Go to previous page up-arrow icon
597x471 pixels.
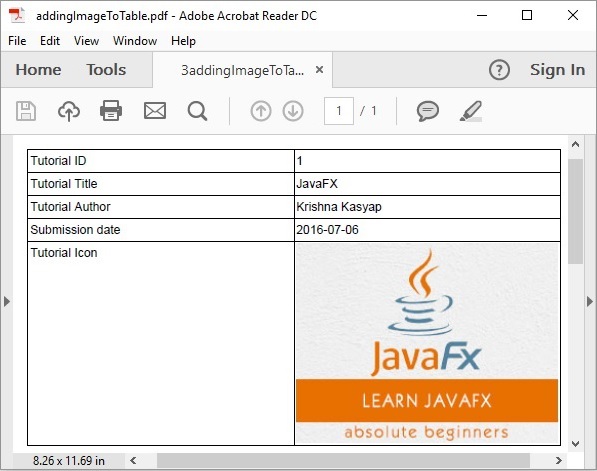(261, 111)
